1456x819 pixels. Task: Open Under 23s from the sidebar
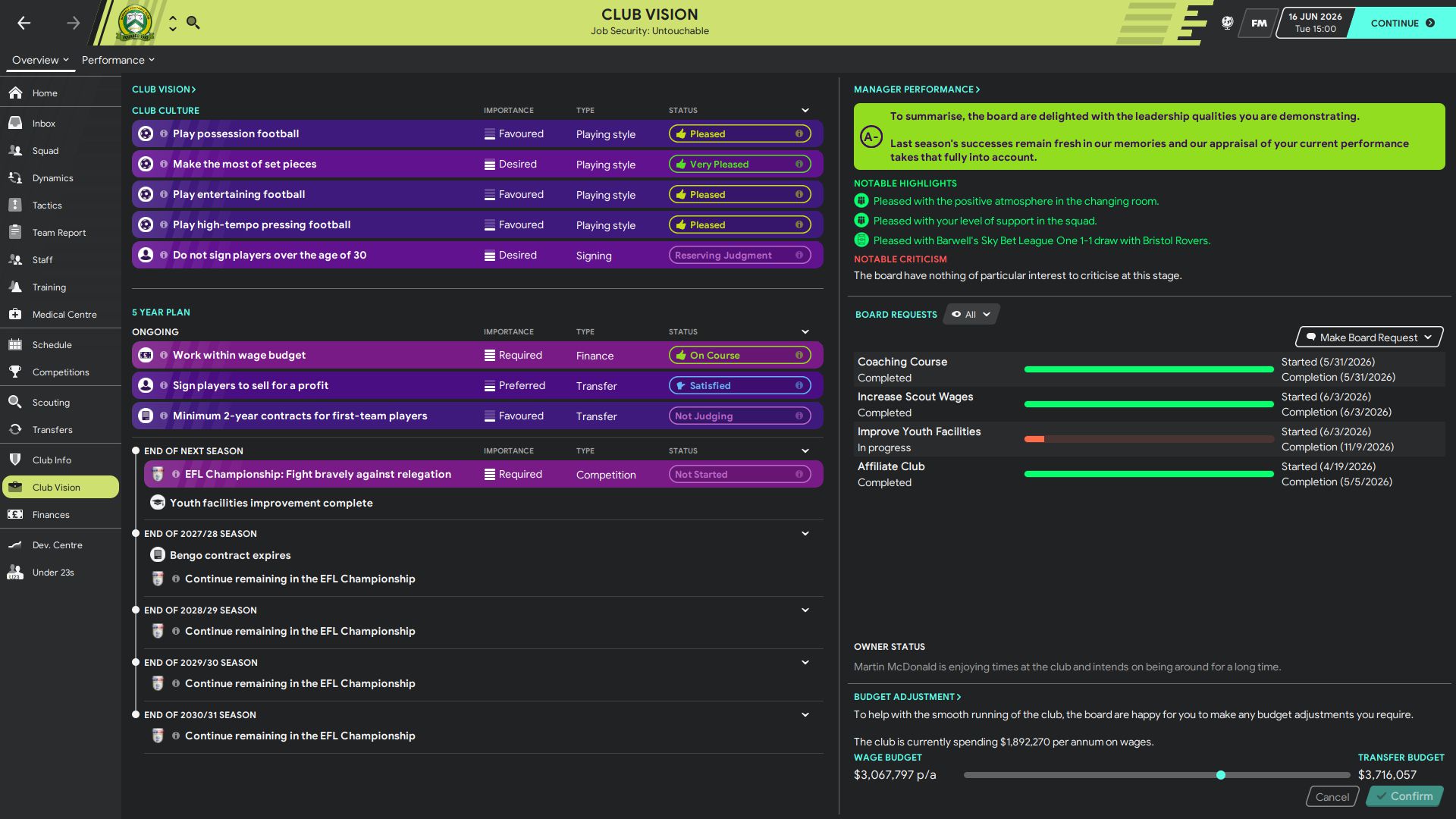click(x=61, y=572)
